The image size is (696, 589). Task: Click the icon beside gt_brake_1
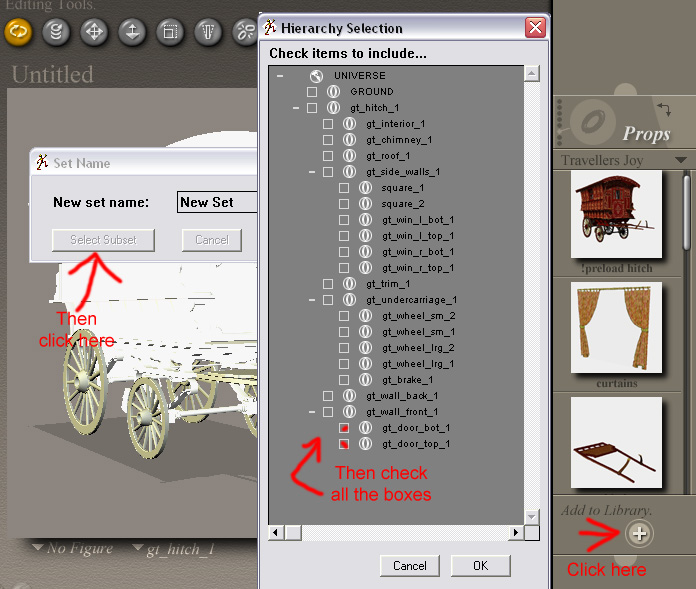pos(365,379)
